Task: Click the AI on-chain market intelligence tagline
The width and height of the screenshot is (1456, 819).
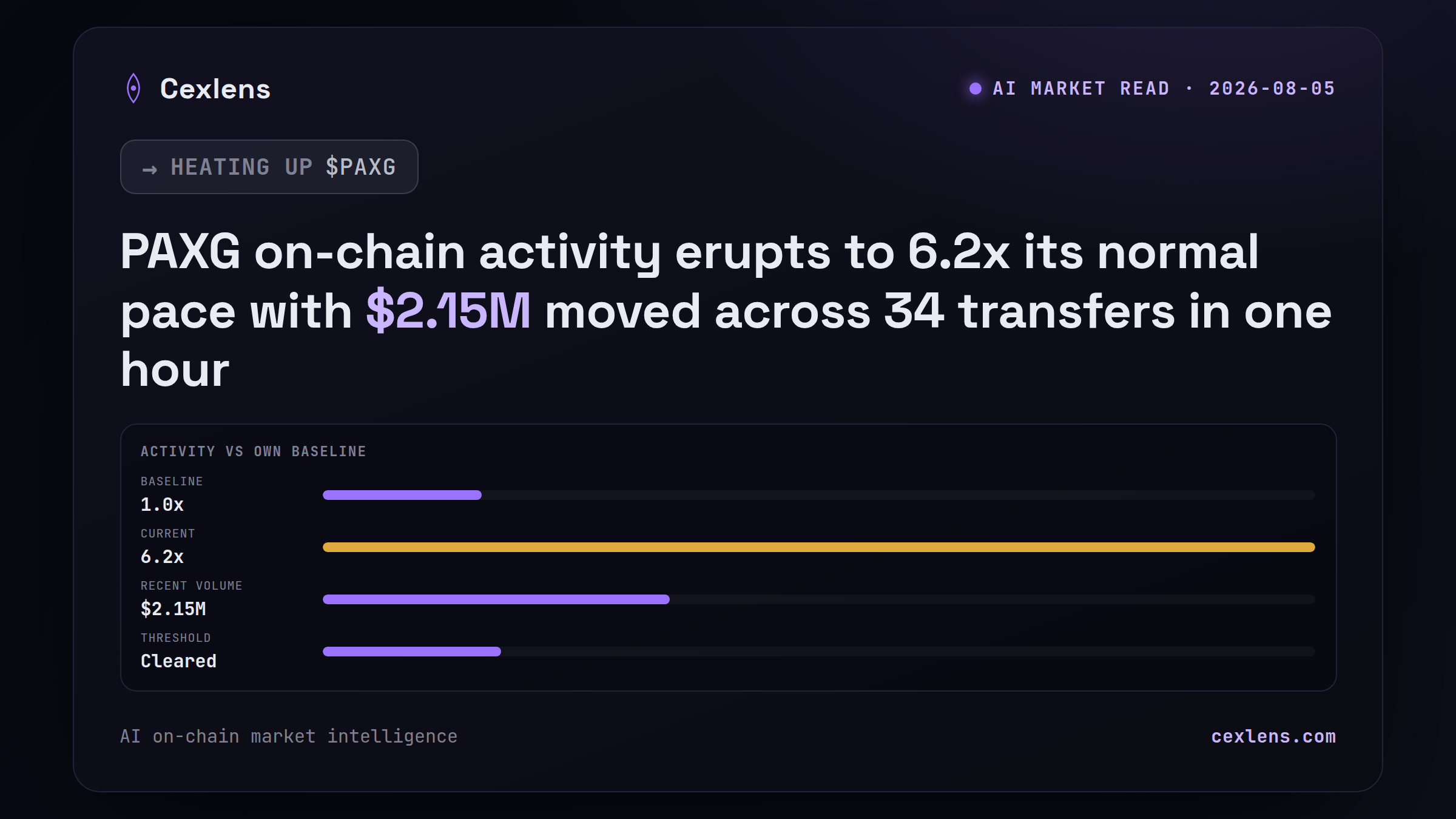Action: [289, 736]
